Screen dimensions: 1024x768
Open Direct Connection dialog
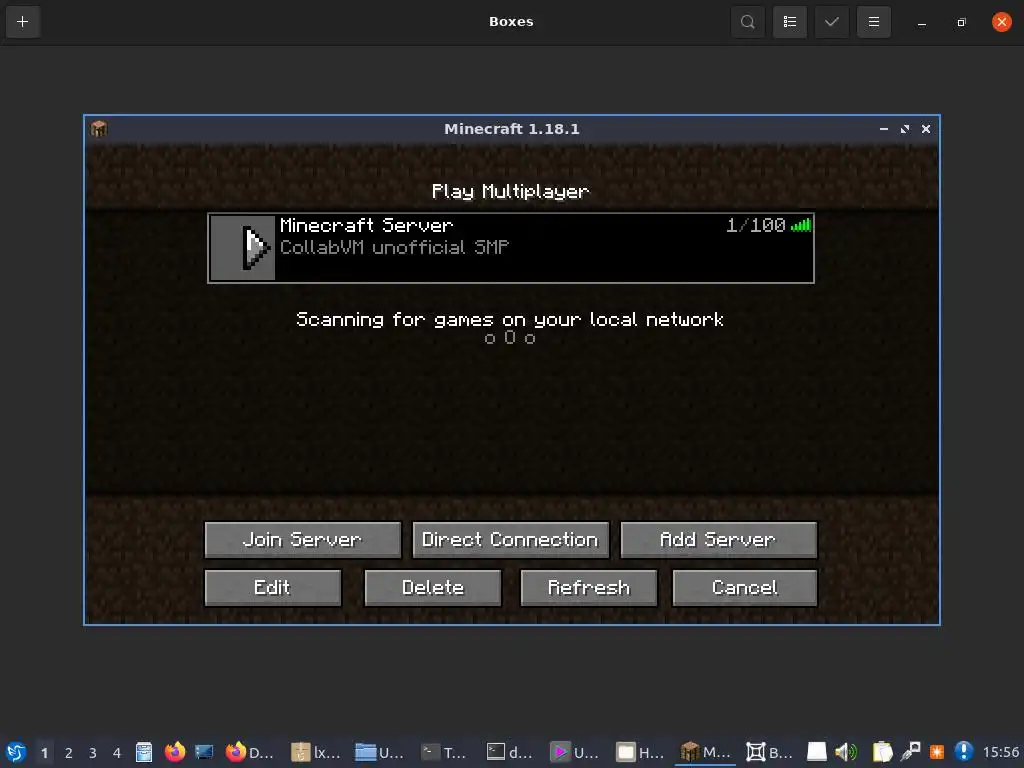[x=510, y=539]
